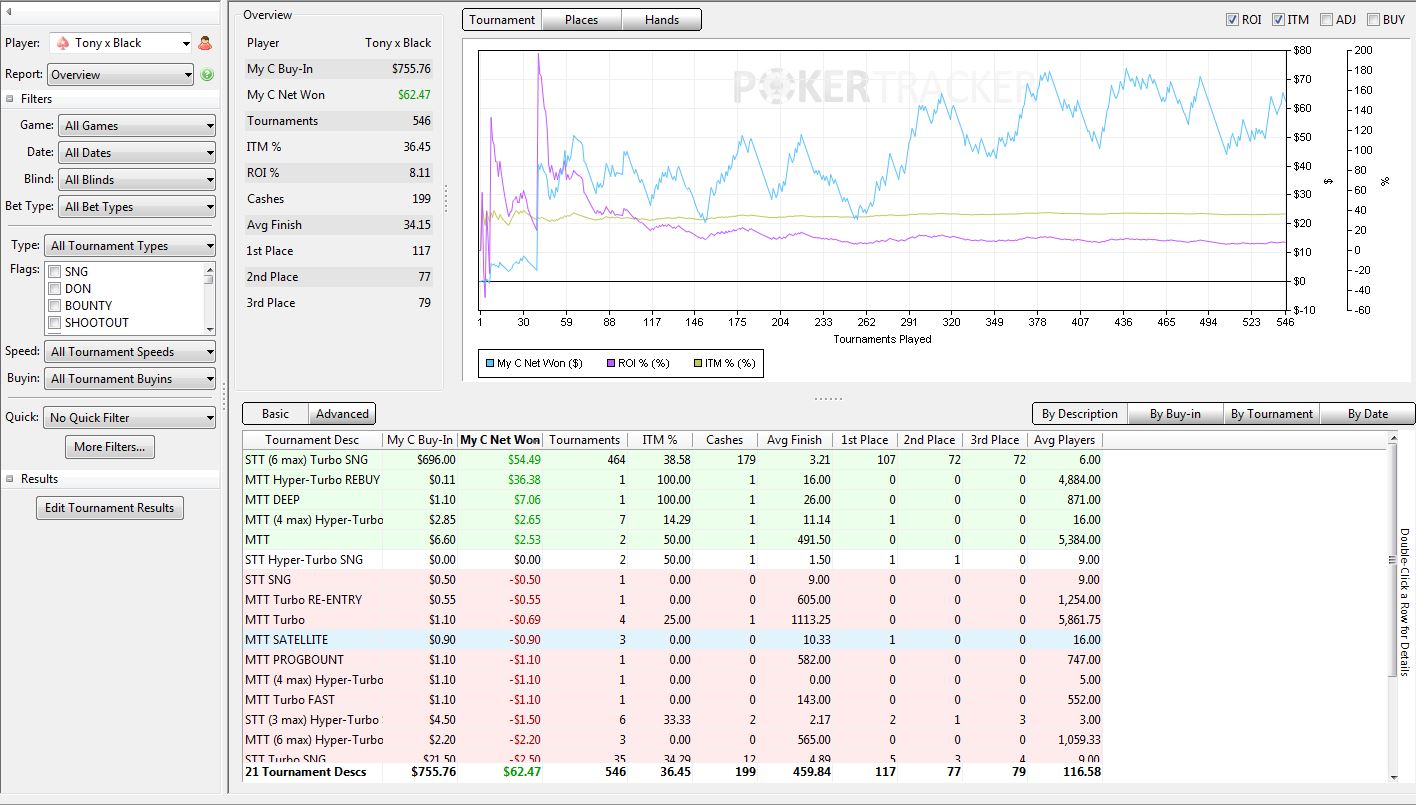Select the STT (3 max) Hyper-Turbo row
This screenshot has height=805, width=1416.
click(672, 720)
